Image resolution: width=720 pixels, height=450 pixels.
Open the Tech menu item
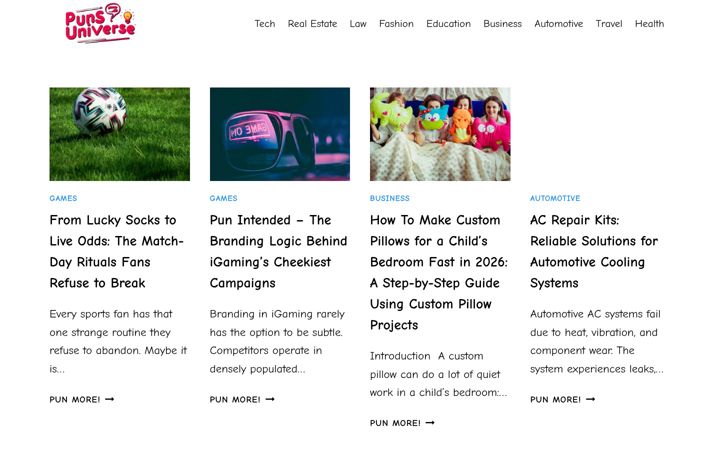pyautogui.click(x=265, y=23)
